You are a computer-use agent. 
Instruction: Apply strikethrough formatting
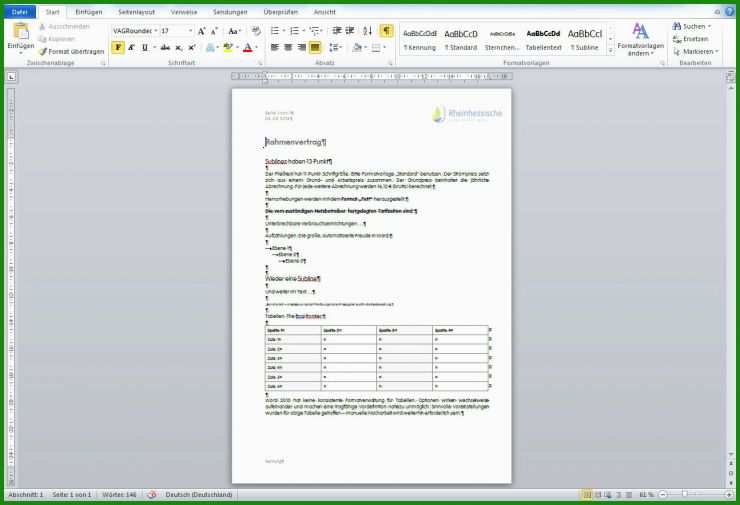(x=165, y=48)
